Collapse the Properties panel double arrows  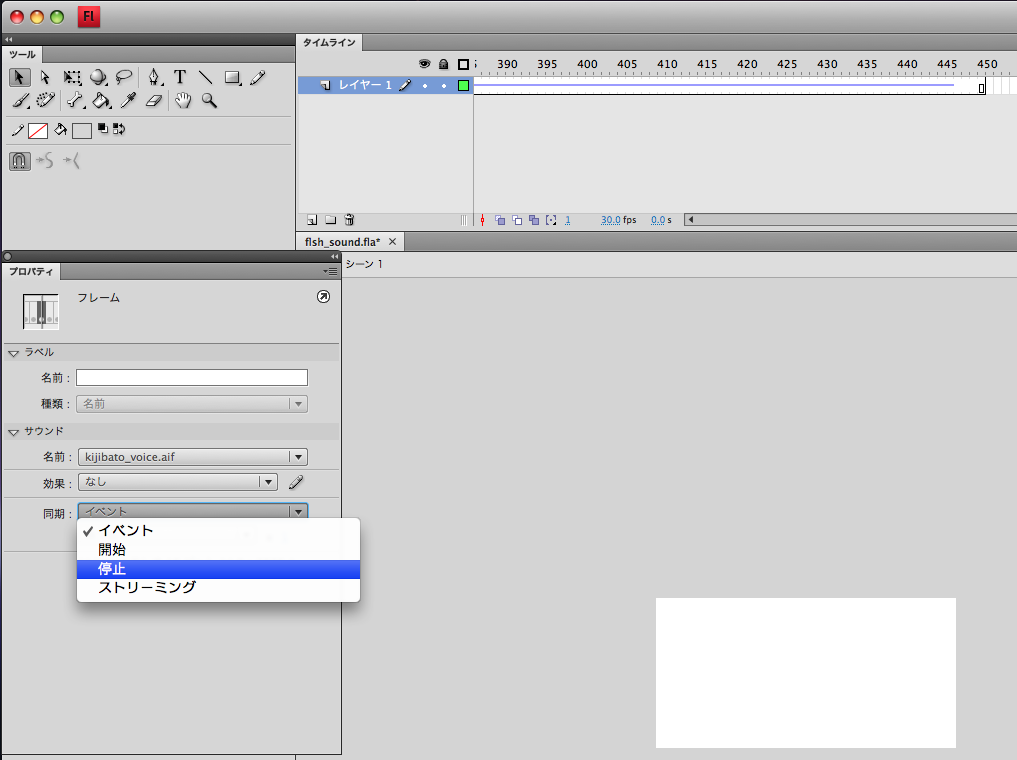tap(334, 256)
